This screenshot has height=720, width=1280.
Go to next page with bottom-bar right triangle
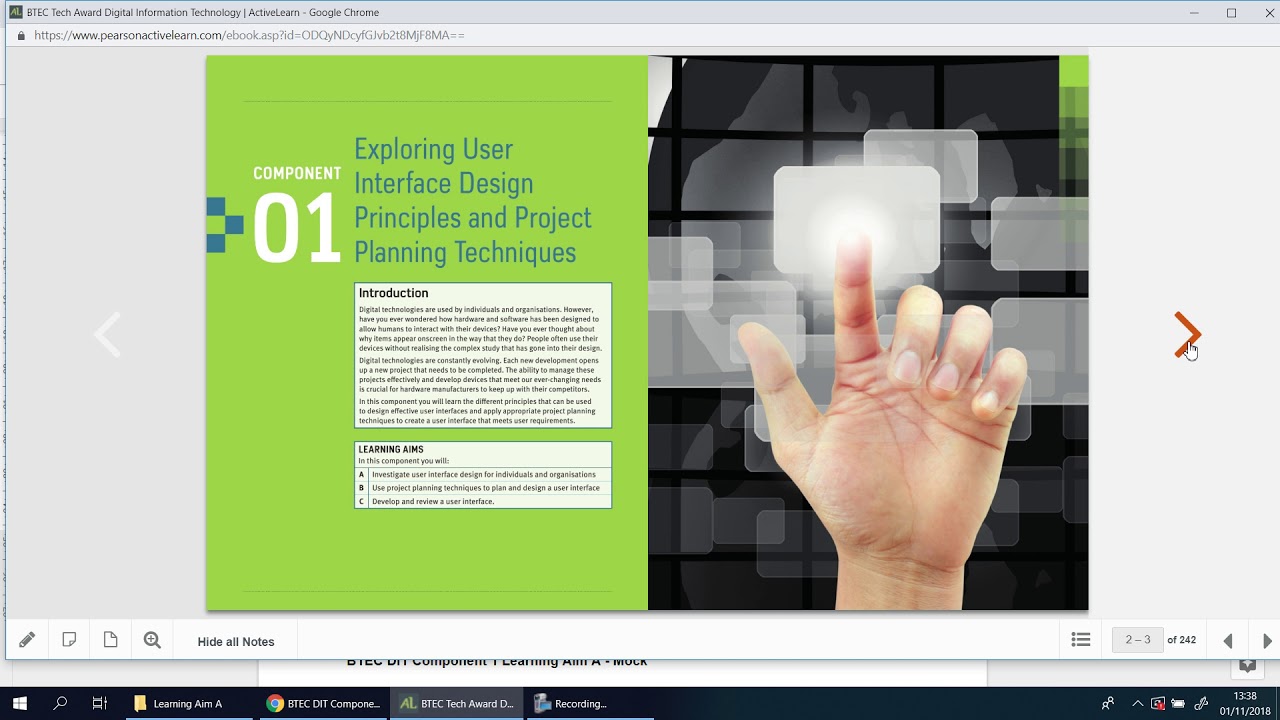[1267, 641]
